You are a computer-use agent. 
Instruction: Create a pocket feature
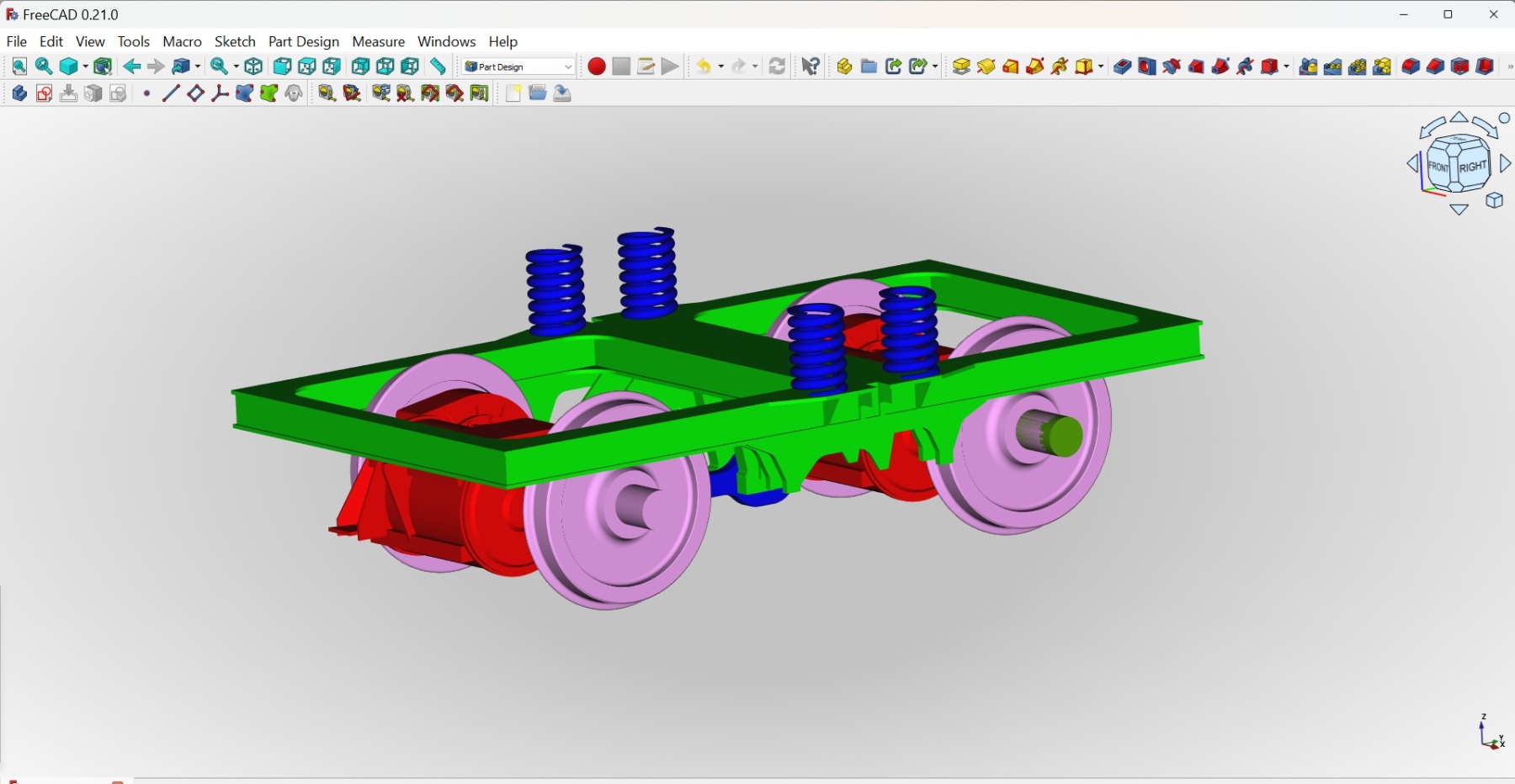pos(1123,66)
